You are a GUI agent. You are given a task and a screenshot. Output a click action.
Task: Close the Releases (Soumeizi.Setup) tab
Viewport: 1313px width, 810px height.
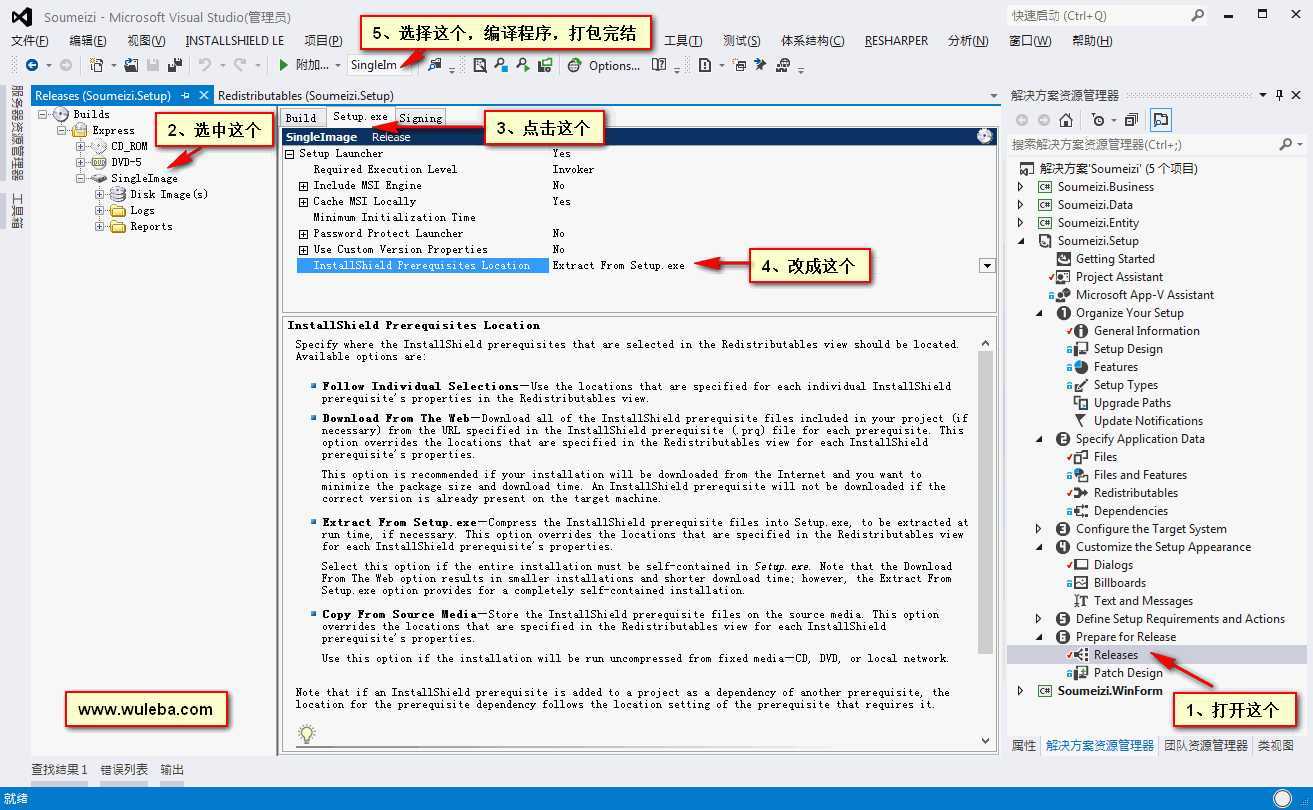(204, 96)
